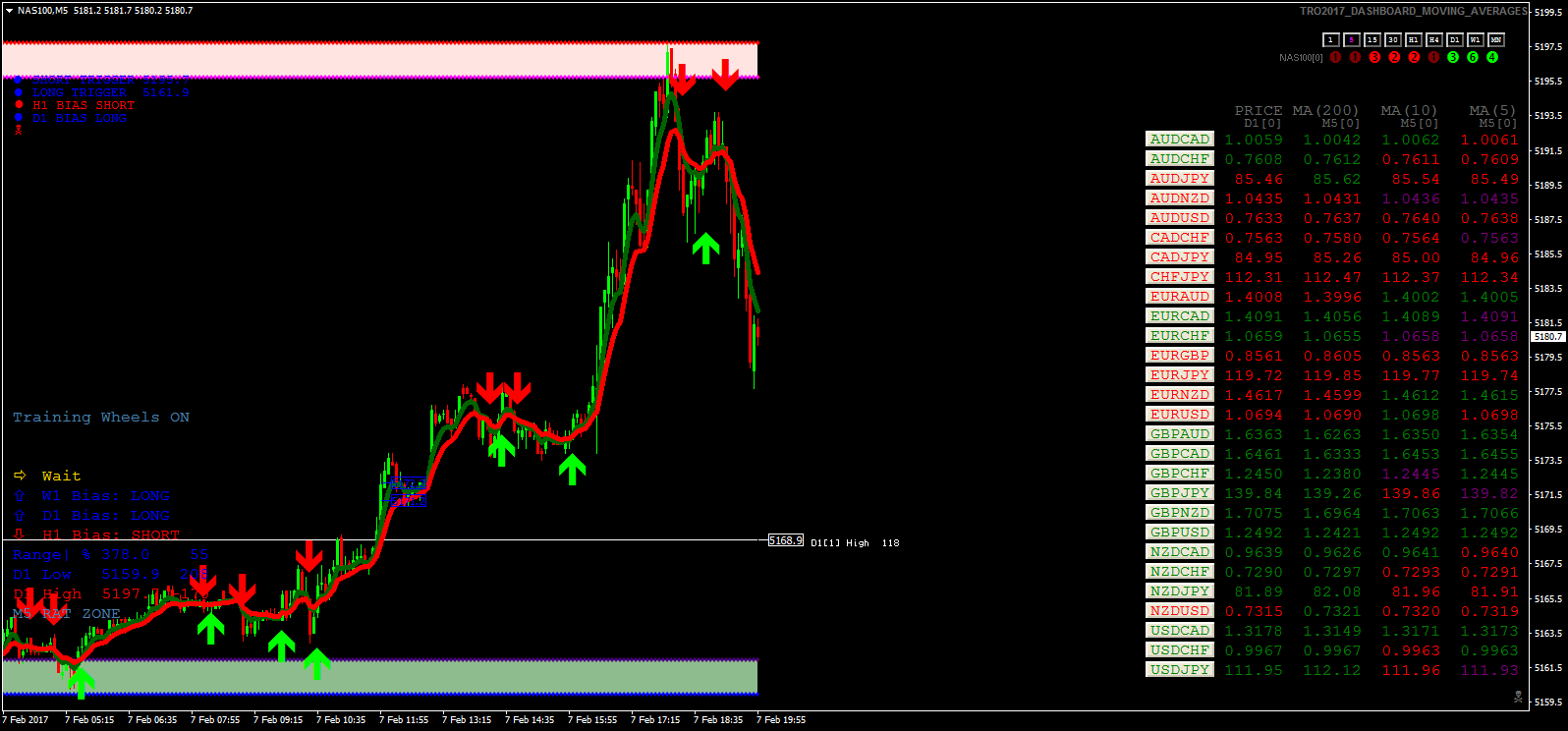Select the 30-minute timeframe button

click(1393, 39)
